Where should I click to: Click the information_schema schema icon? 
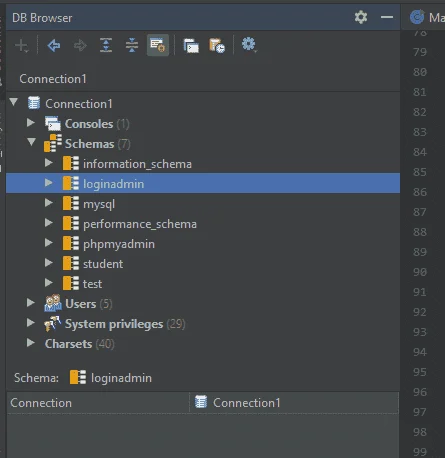[x=71, y=163]
